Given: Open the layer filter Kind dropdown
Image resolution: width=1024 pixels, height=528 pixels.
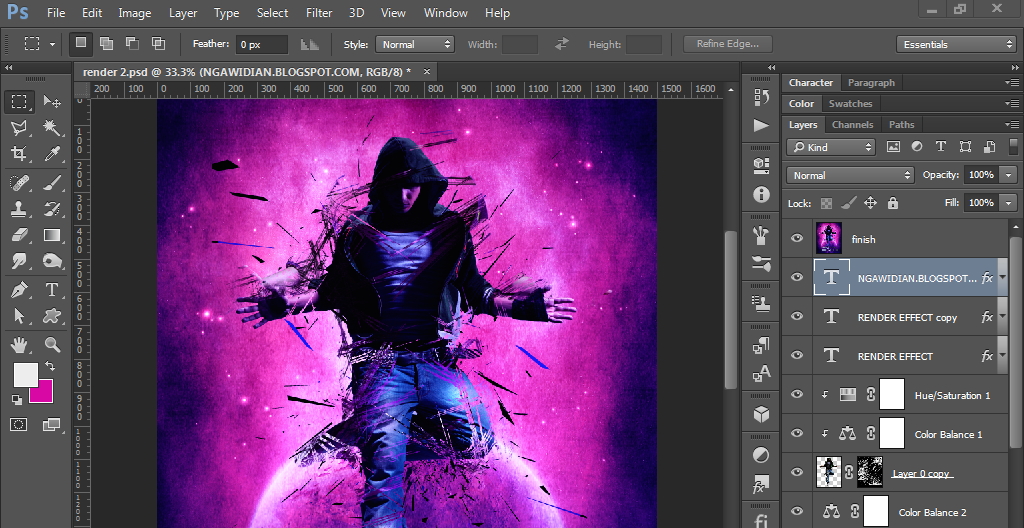Looking at the screenshot, I should tap(831, 147).
